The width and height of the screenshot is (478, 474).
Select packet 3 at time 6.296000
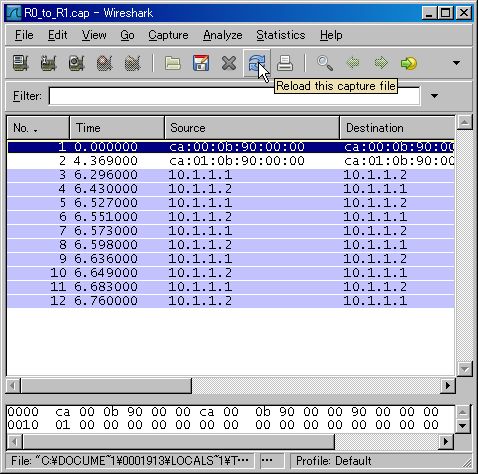[231, 175]
